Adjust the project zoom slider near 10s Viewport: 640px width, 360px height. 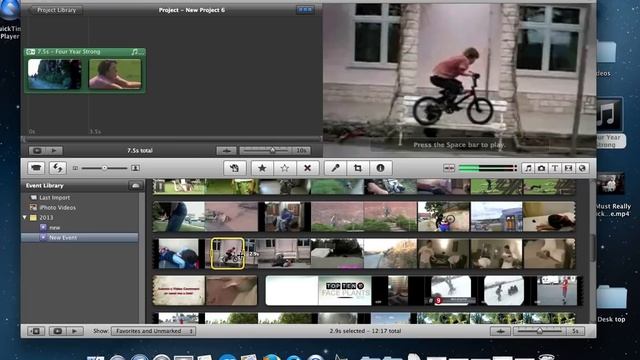click(273, 151)
